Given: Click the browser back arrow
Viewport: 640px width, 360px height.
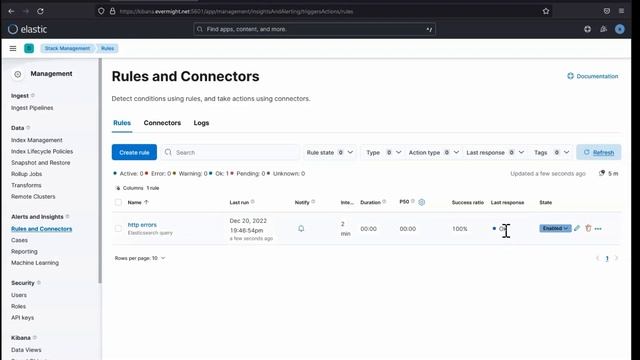Looking at the screenshot, I should [11, 11].
